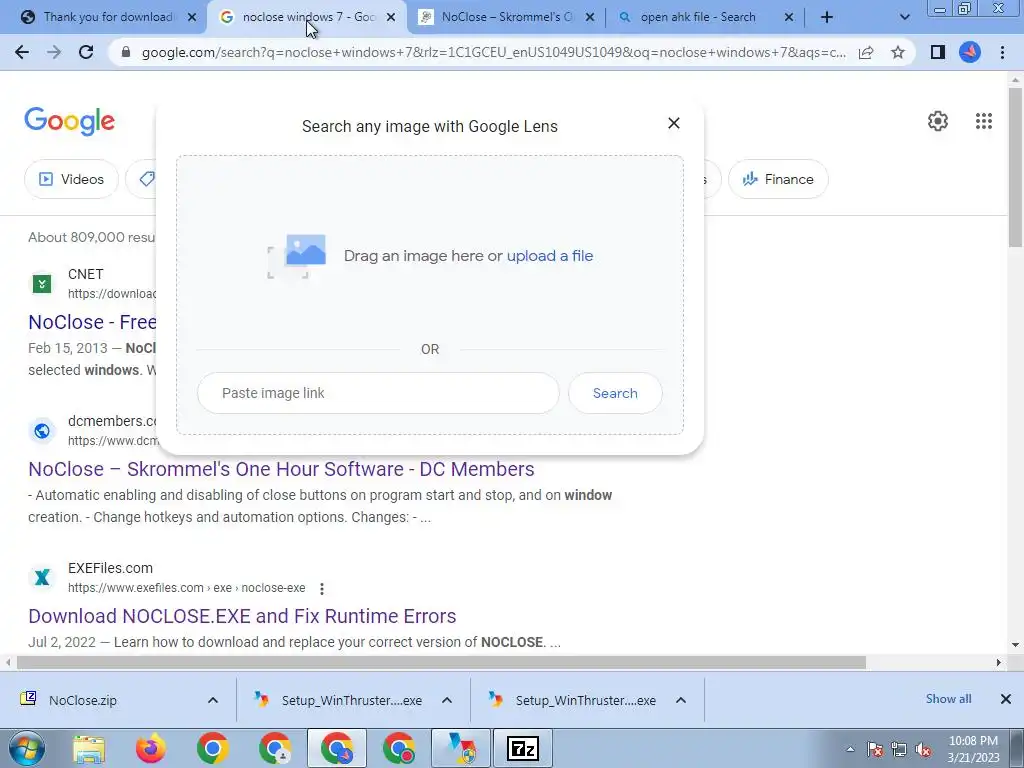The image size is (1024, 768).
Task: Click the horizontal page scrollbar
Action: pyautogui.click(x=441, y=663)
